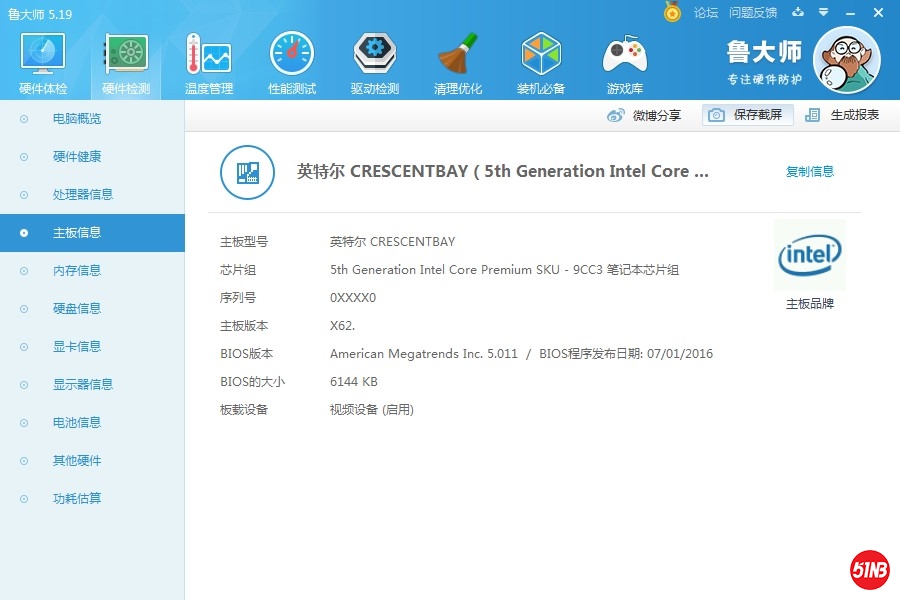Image resolution: width=900 pixels, height=600 pixels.
Task: Click the BIOS的大小 field label
Action: coord(253,382)
